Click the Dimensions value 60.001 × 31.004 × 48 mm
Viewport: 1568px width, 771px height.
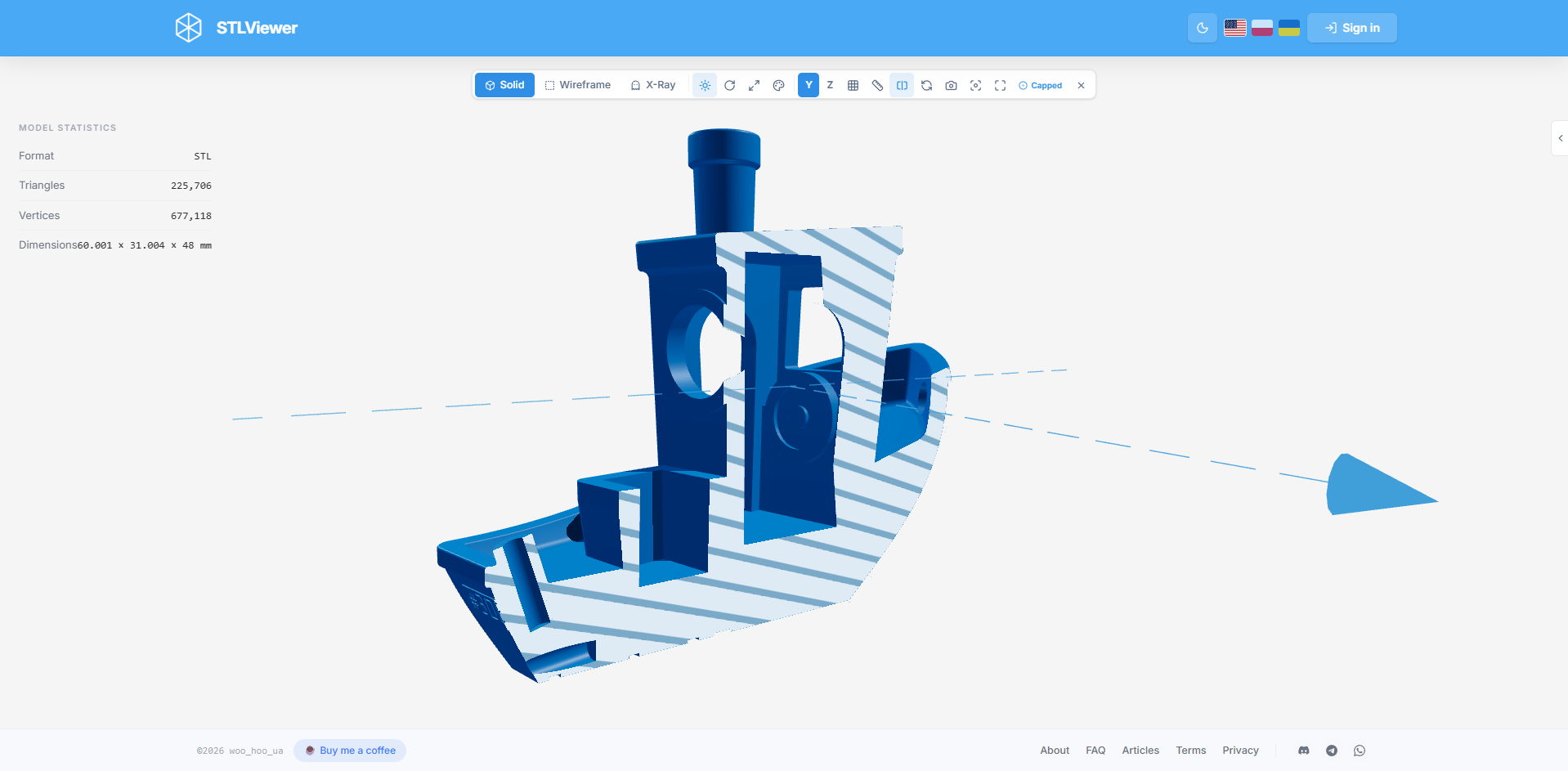145,245
